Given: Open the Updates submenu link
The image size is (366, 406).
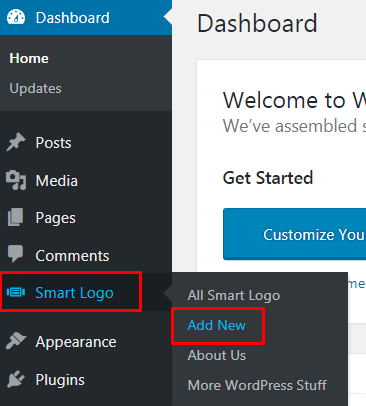Looking at the screenshot, I should pyautogui.click(x=35, y=88).
